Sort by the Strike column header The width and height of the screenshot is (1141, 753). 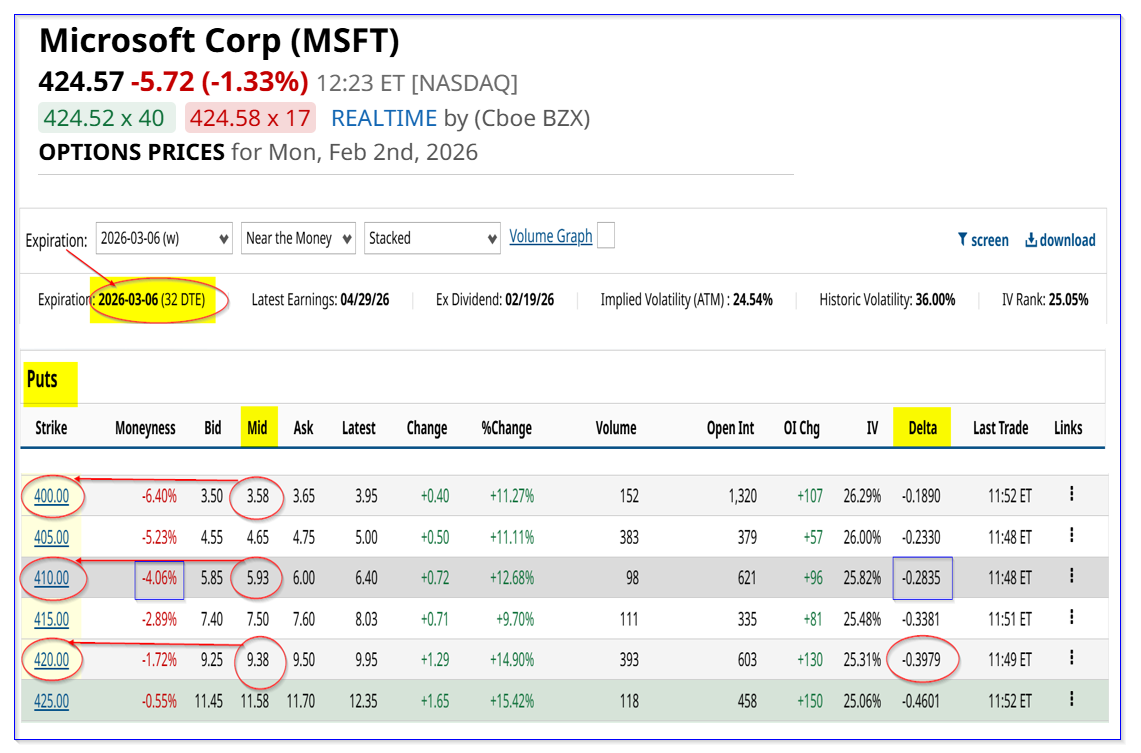click(51, 428)
